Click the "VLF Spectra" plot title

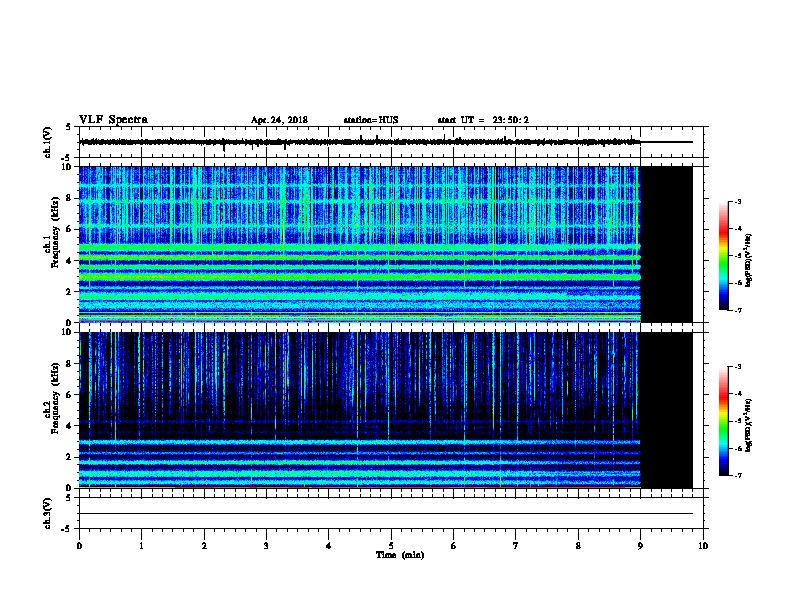coord(113,120)
